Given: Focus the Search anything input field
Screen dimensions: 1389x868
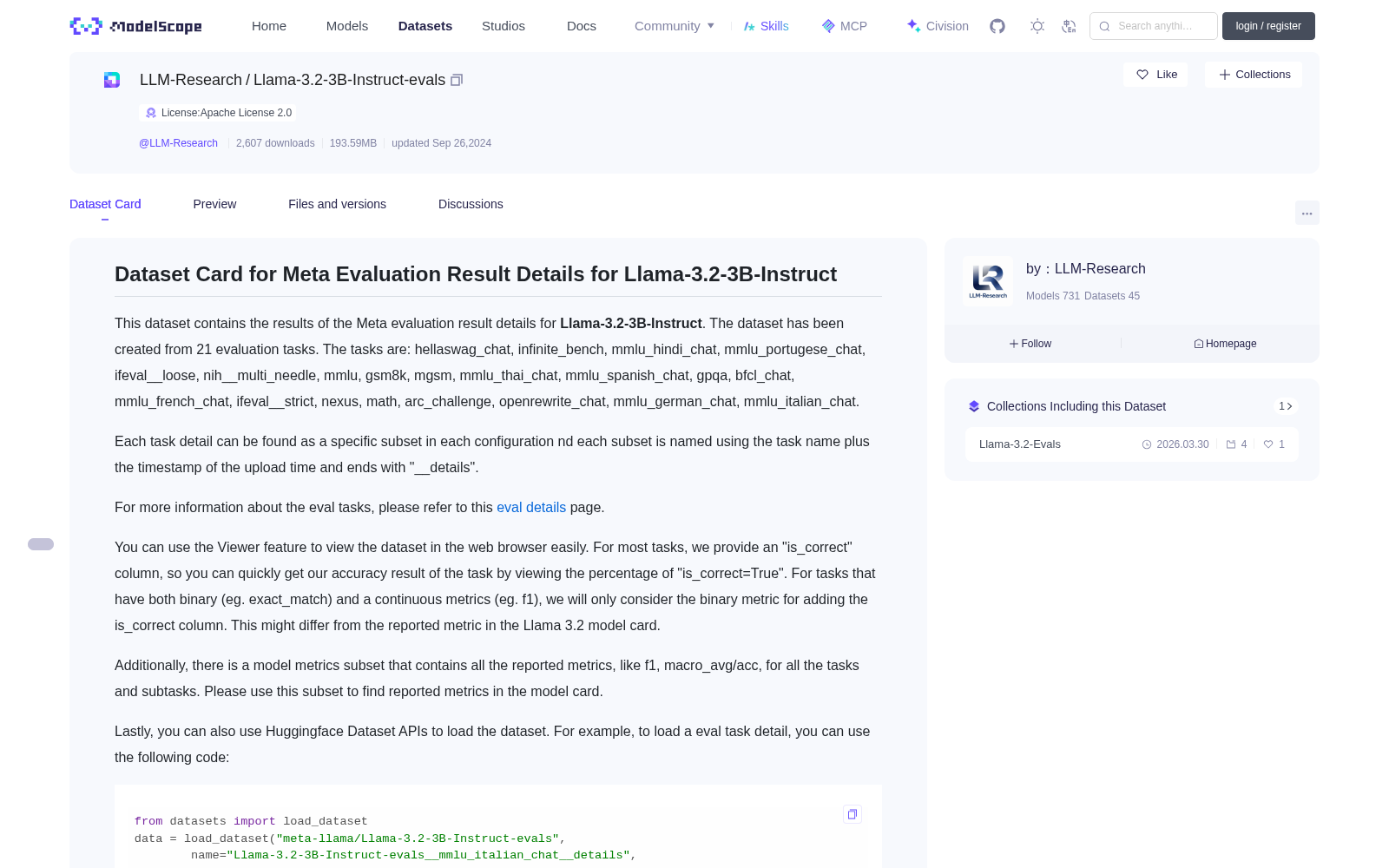Looking at the screenshot, I should (x=1154, y=26).
